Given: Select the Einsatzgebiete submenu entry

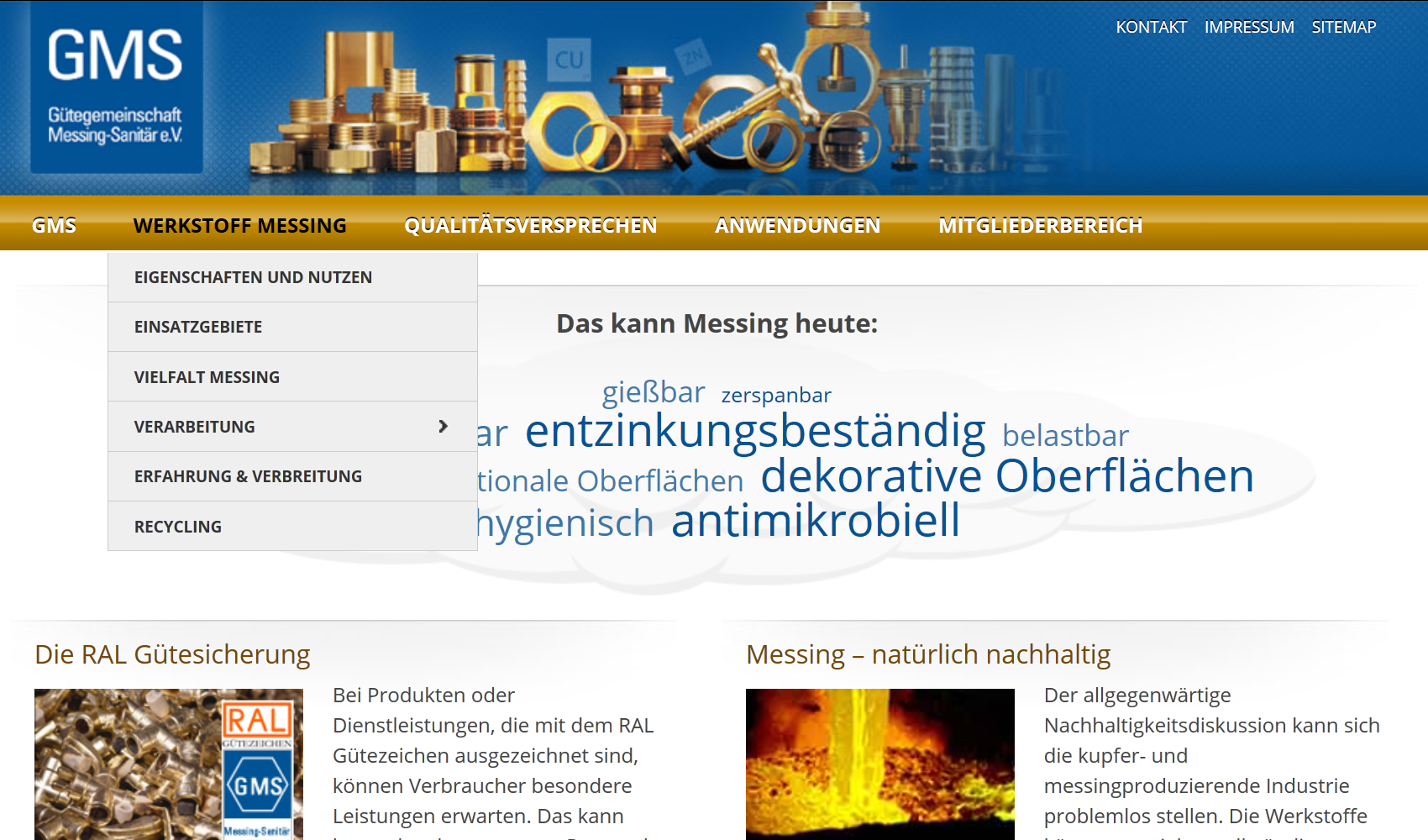Looking at the screenshot, I should click(198, 327).
